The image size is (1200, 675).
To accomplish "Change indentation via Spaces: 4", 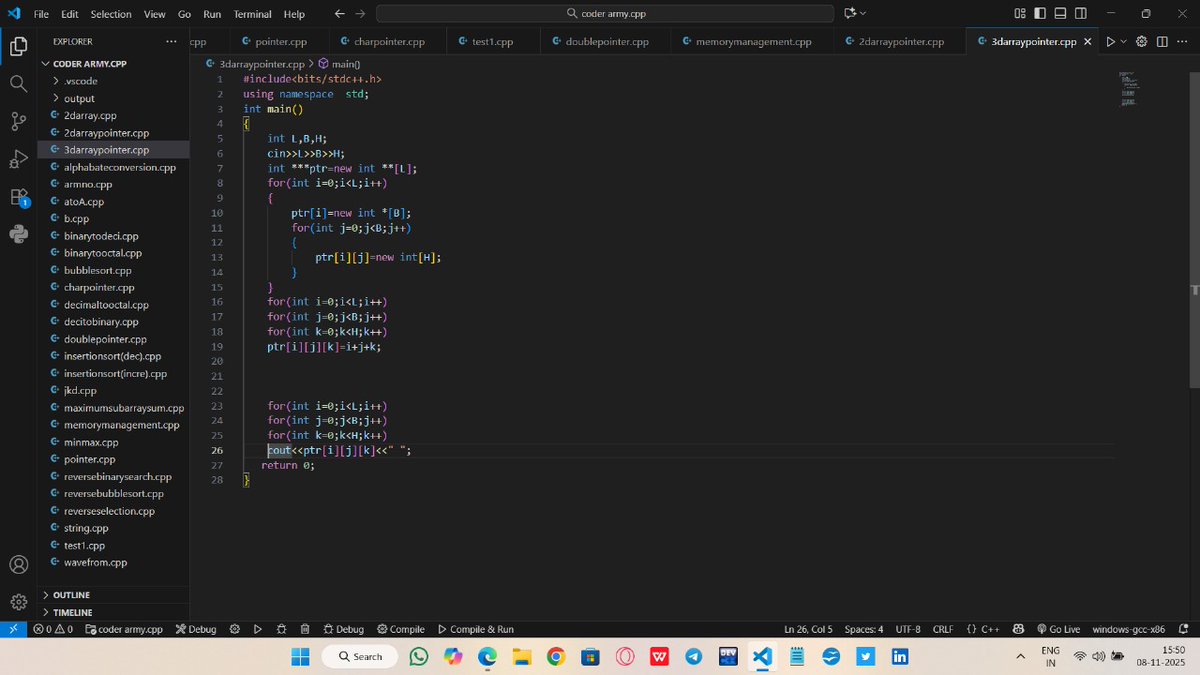I will tap(864, 629).
